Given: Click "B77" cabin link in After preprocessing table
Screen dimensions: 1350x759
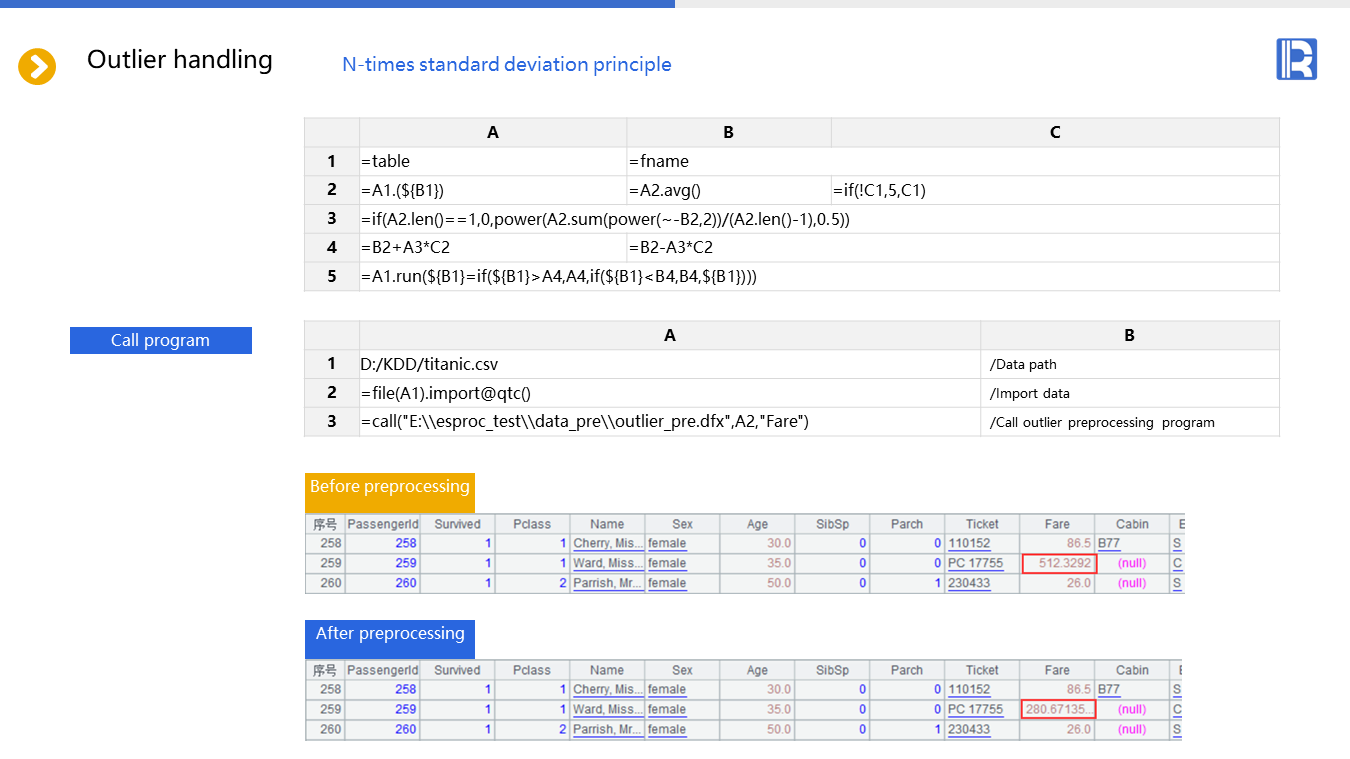Looking at the screenshot, I should [x=1108, y=689].
